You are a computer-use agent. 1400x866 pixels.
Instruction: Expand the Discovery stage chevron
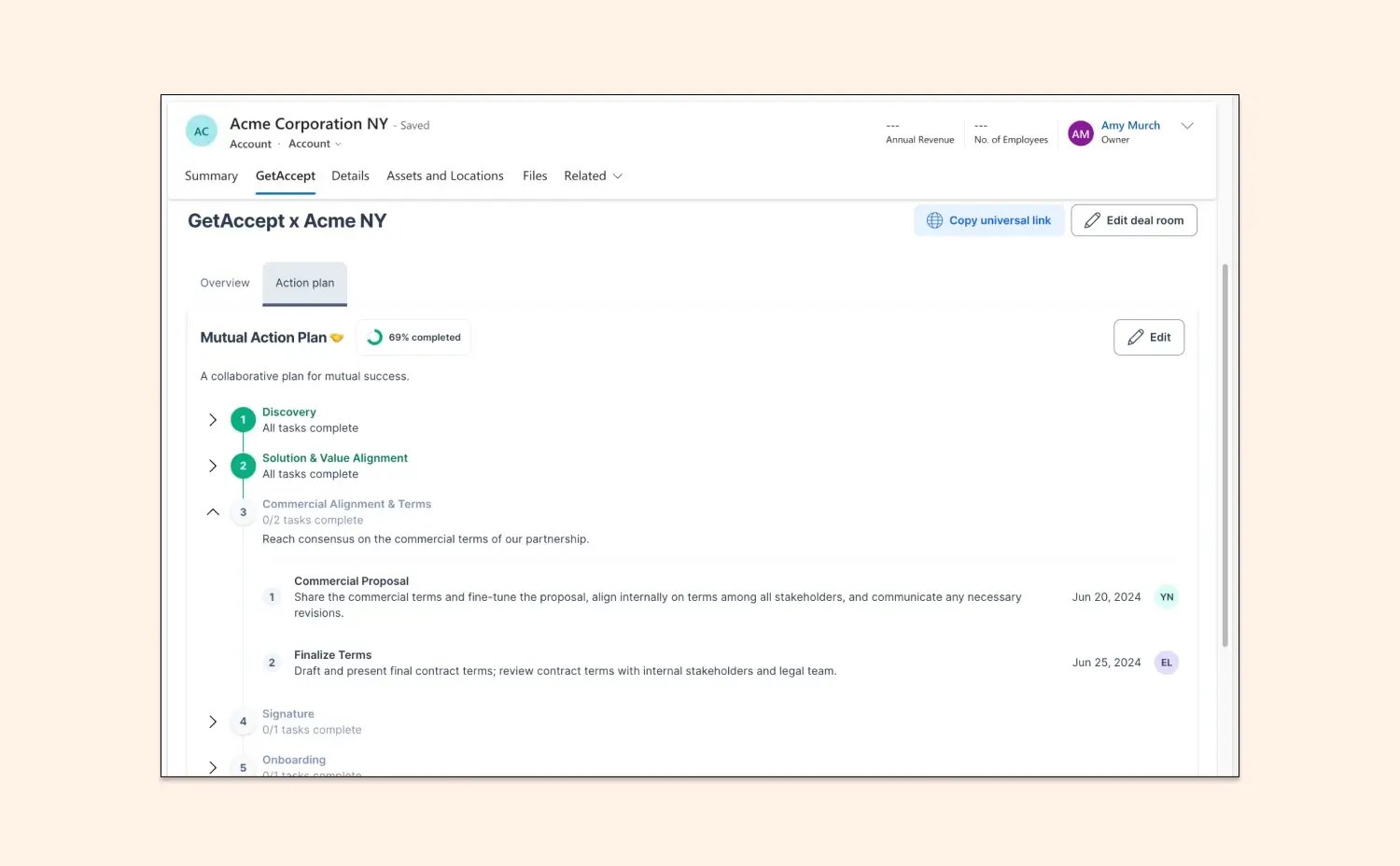click(x=213, y=420)
